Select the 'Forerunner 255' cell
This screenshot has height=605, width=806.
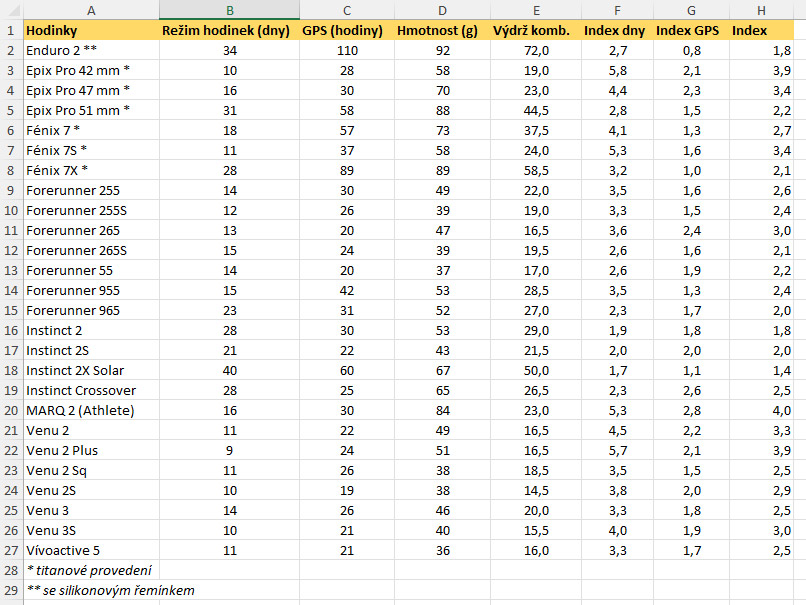point(91,190)
